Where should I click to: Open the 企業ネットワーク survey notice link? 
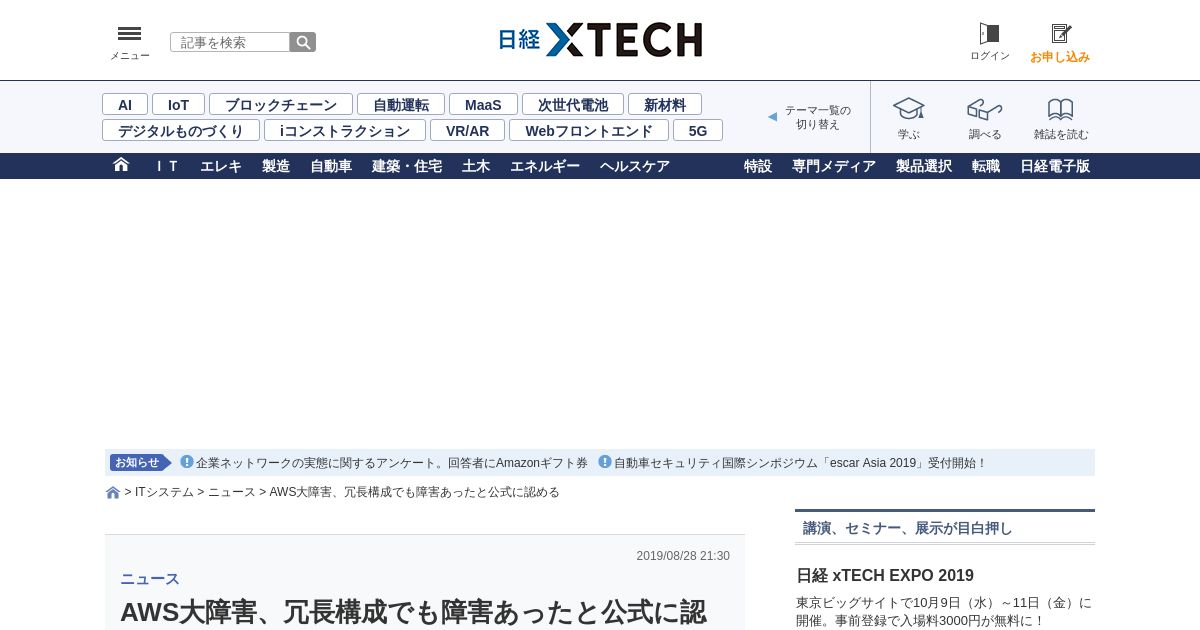(392, 463)
